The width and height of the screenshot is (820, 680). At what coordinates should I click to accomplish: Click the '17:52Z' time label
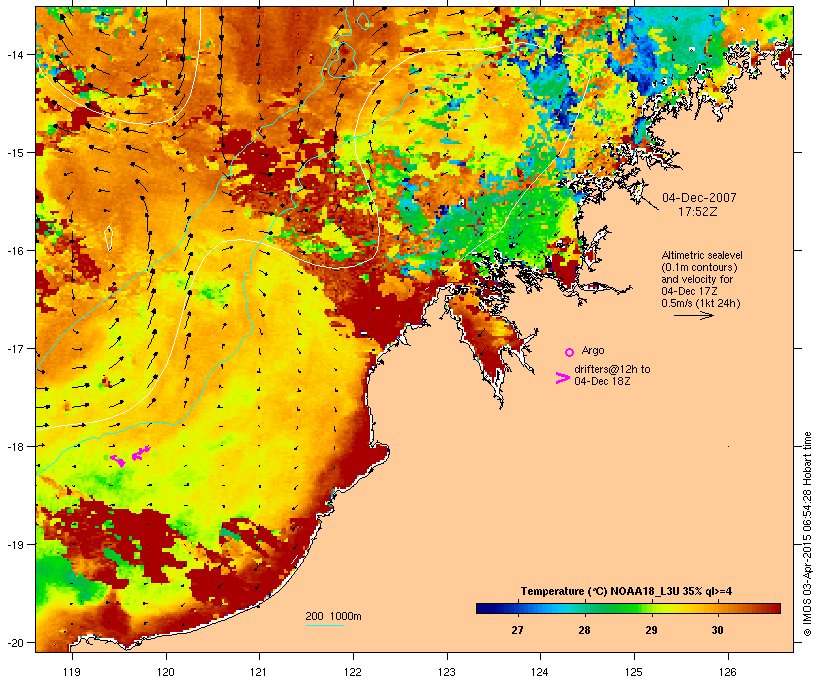tap(698, 212)
